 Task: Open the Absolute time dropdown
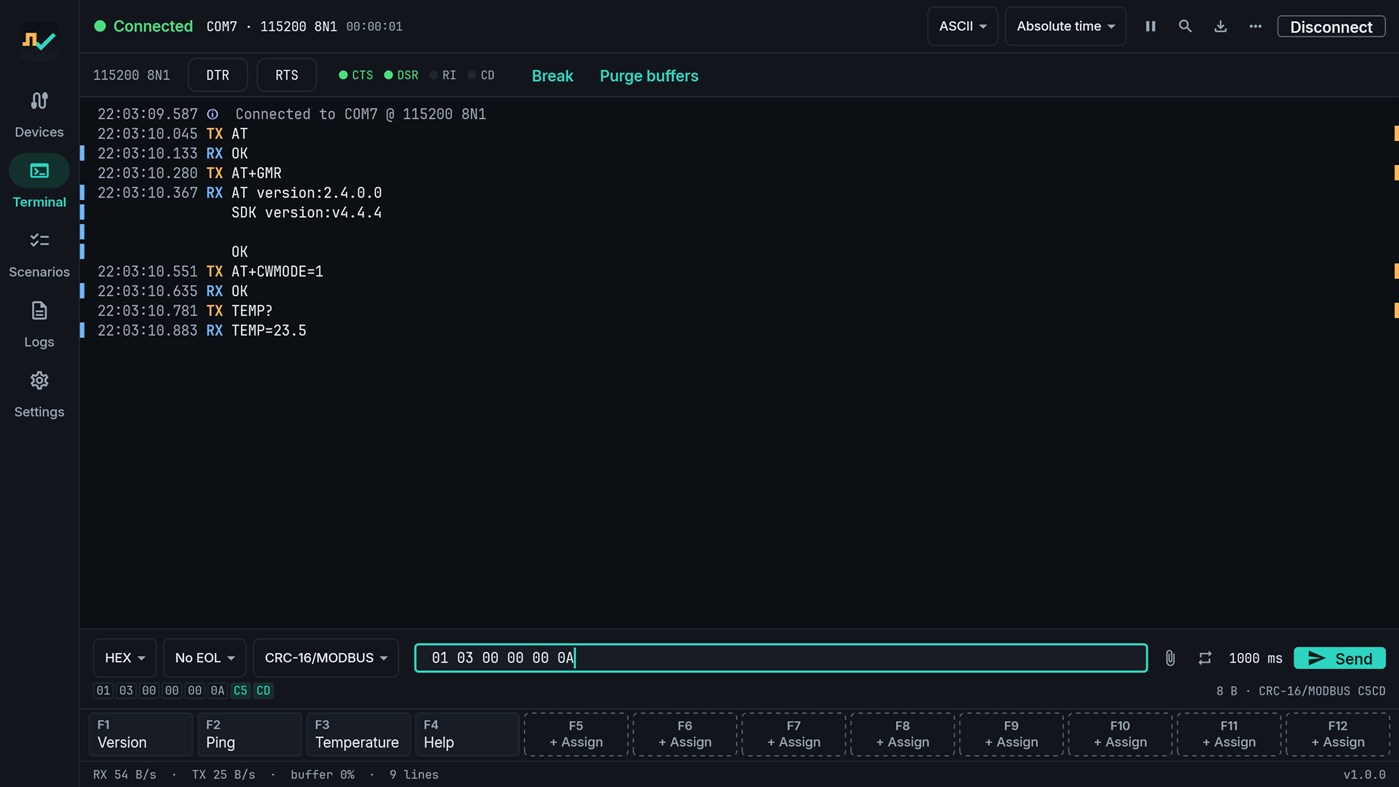pyautogui.click(x=1065, y=26)
